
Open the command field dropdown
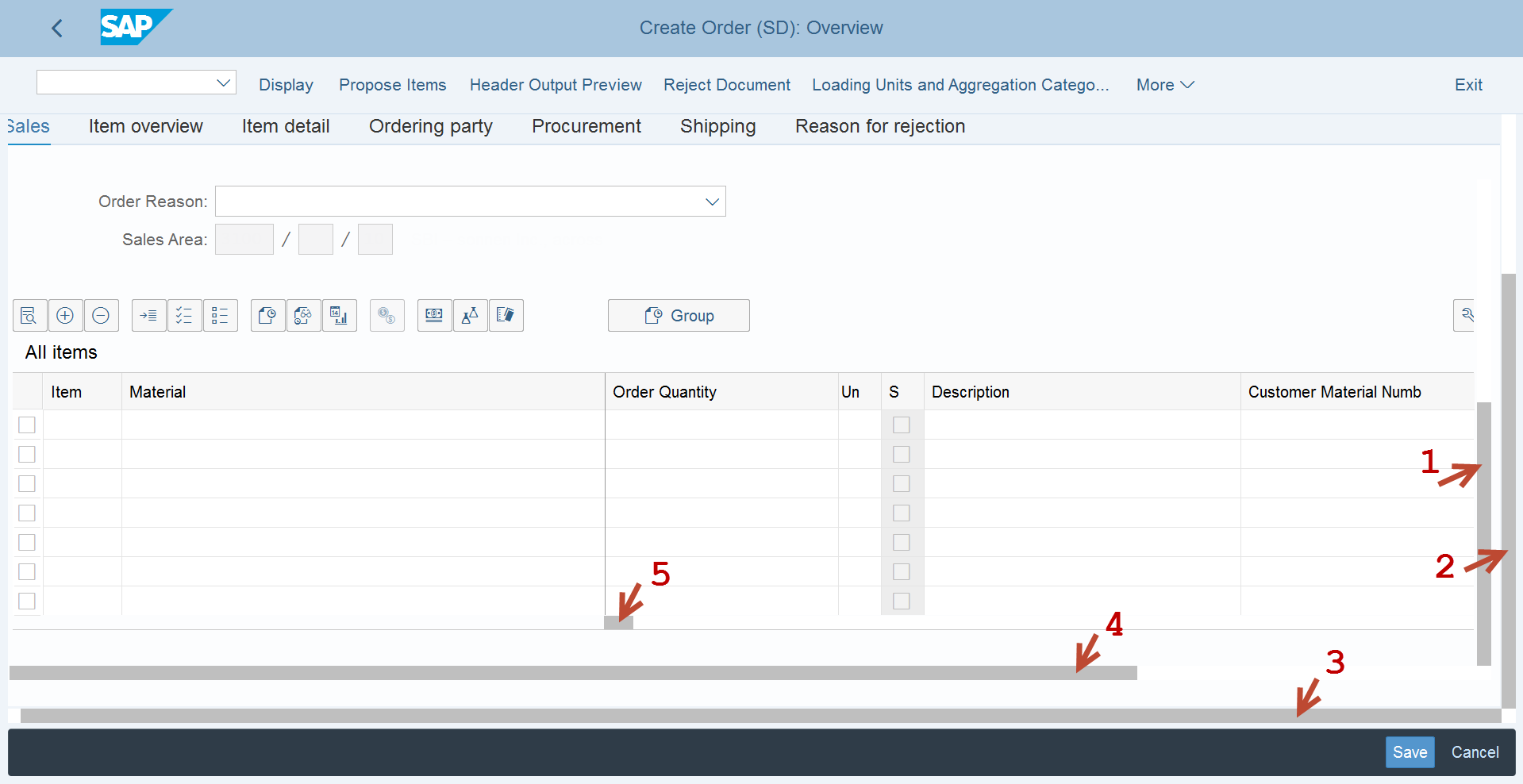point(224,83)
